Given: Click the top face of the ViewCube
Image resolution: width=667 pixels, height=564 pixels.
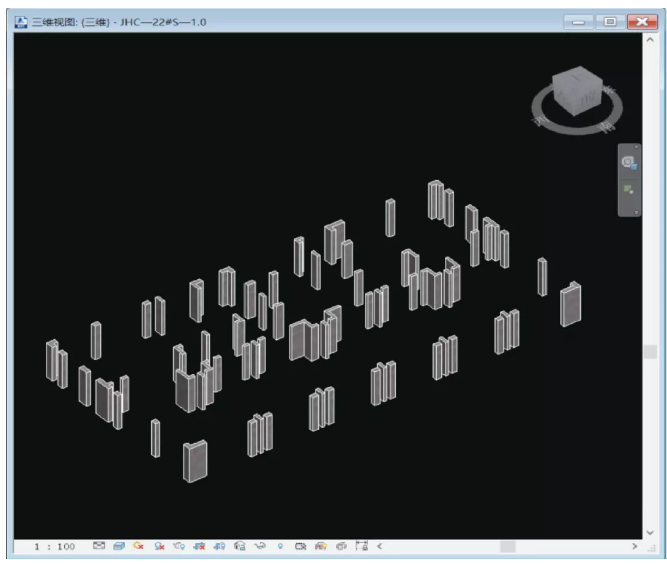Looking at the screenshot, I should click(577, 78).
